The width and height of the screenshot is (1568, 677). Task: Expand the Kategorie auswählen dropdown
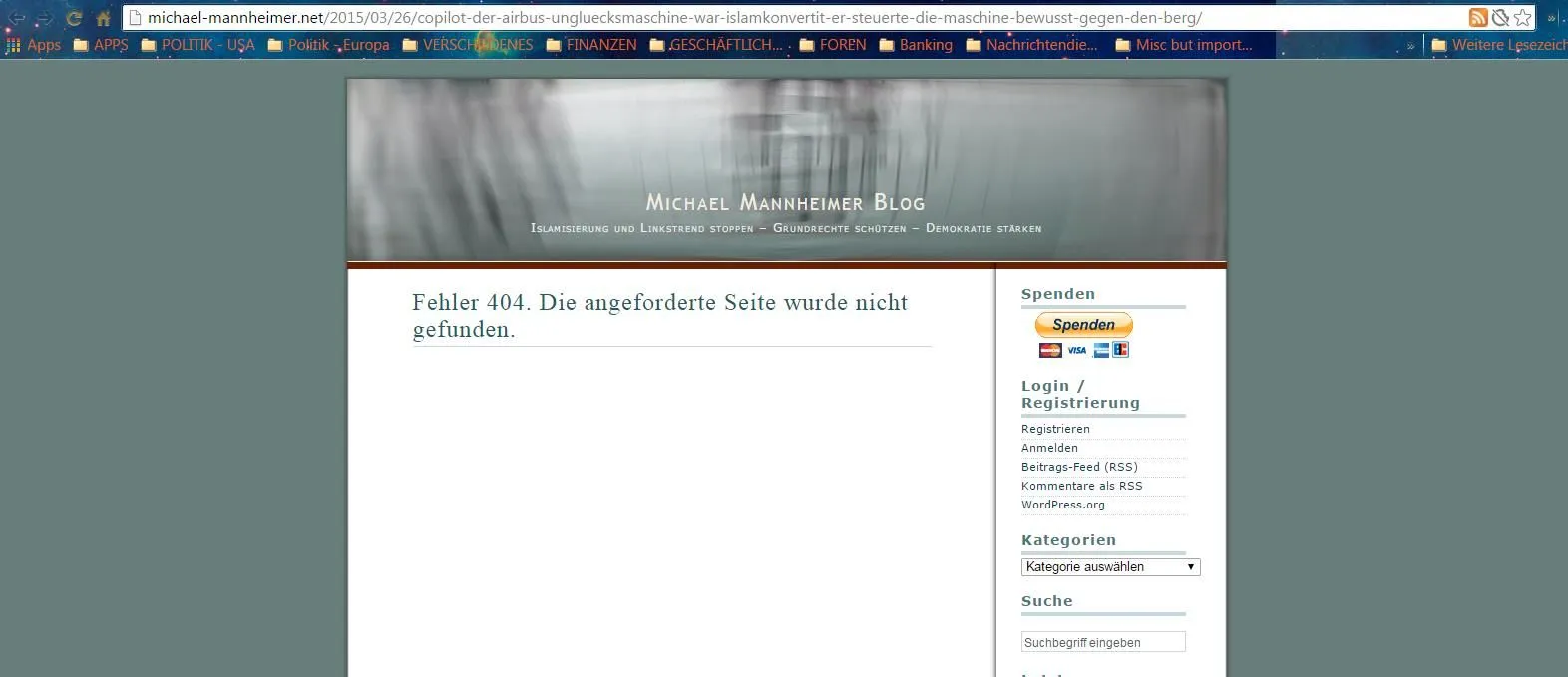pos(1110,567)
